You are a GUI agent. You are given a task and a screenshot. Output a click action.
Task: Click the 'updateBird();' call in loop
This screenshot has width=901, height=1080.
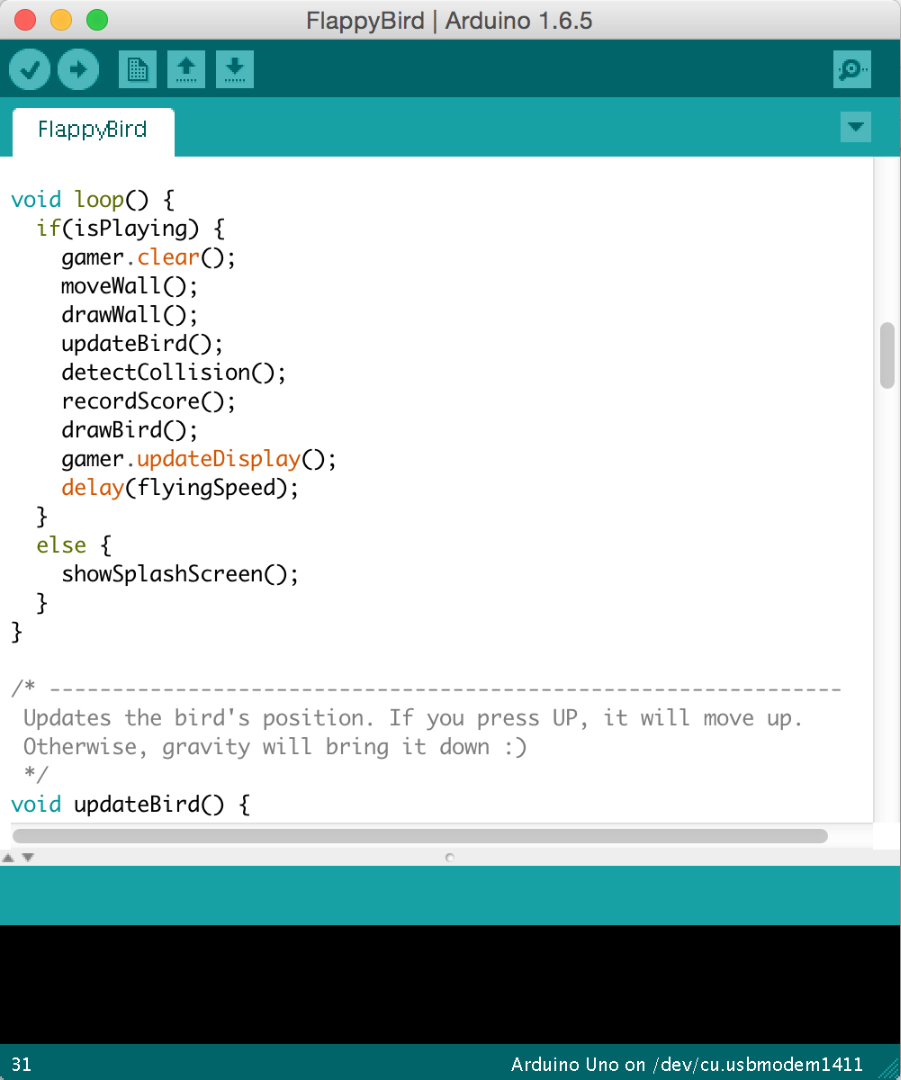click(x=142, y=344)
